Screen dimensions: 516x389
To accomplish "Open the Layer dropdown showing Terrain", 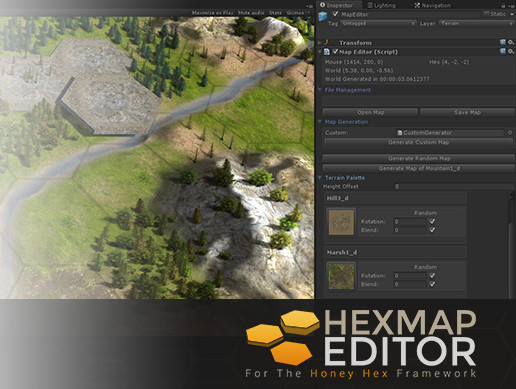I will tap(477, 23).
